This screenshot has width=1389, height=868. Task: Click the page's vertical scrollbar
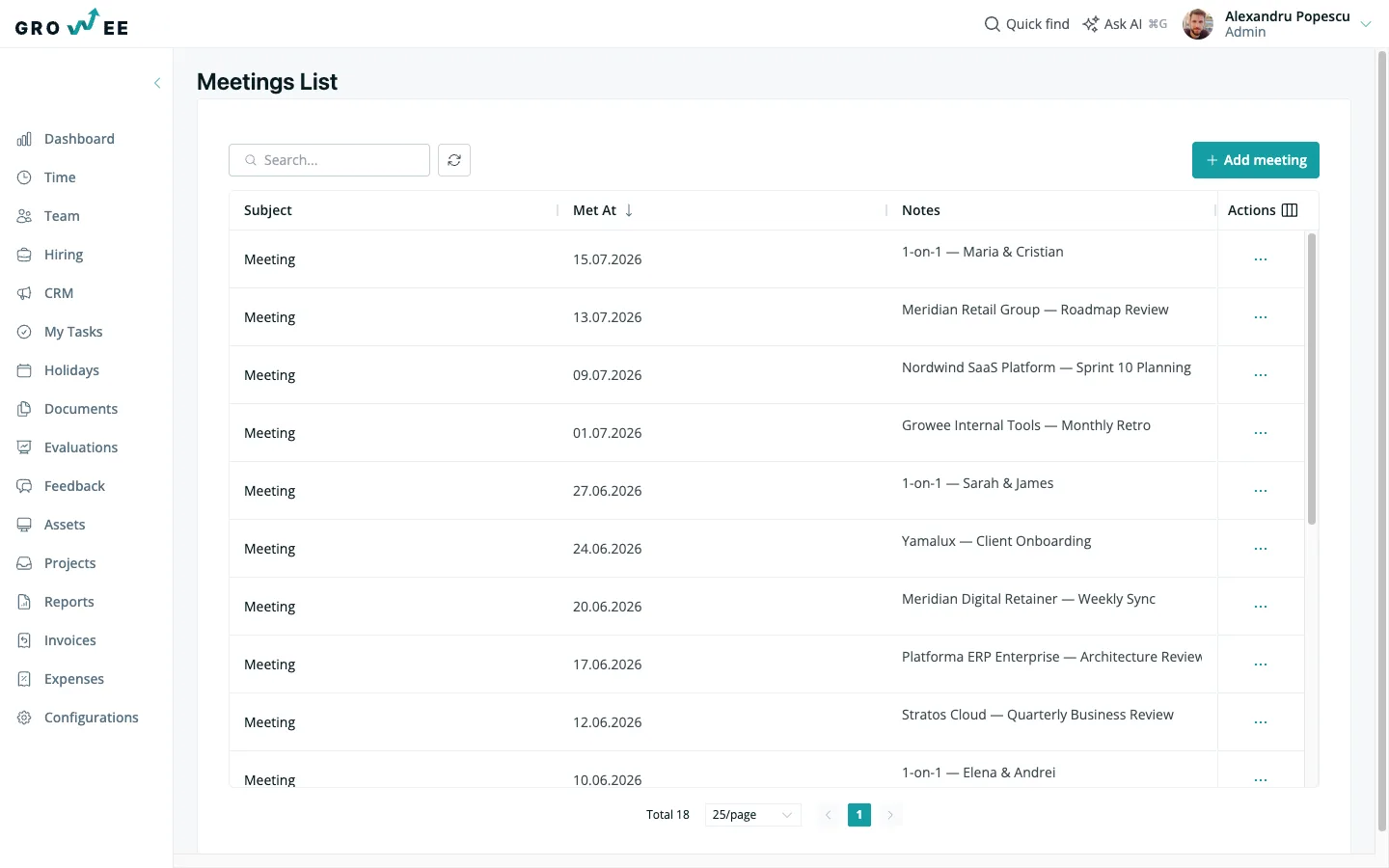pyautogui.click(x=1382, y=439)
